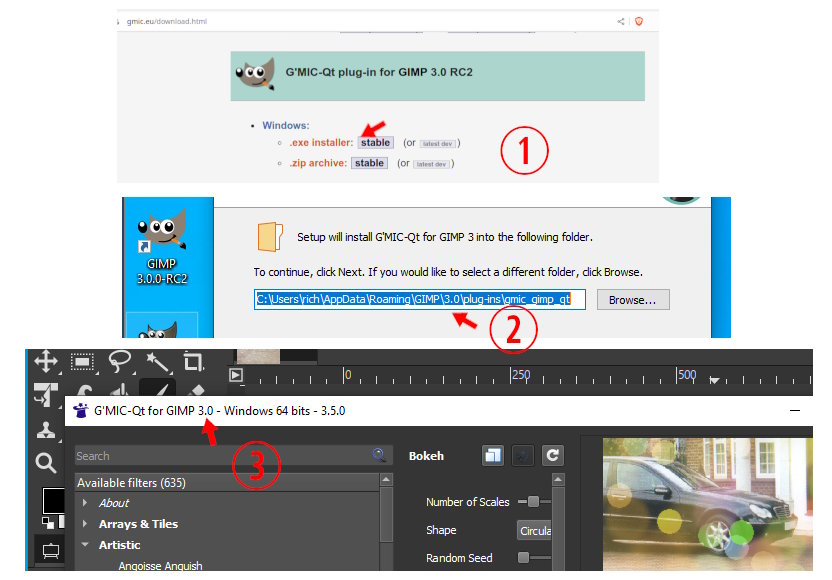Select the Fuzzy Select magic wand tool
This screenshot has width=832, height=580.
click(157, 362)
